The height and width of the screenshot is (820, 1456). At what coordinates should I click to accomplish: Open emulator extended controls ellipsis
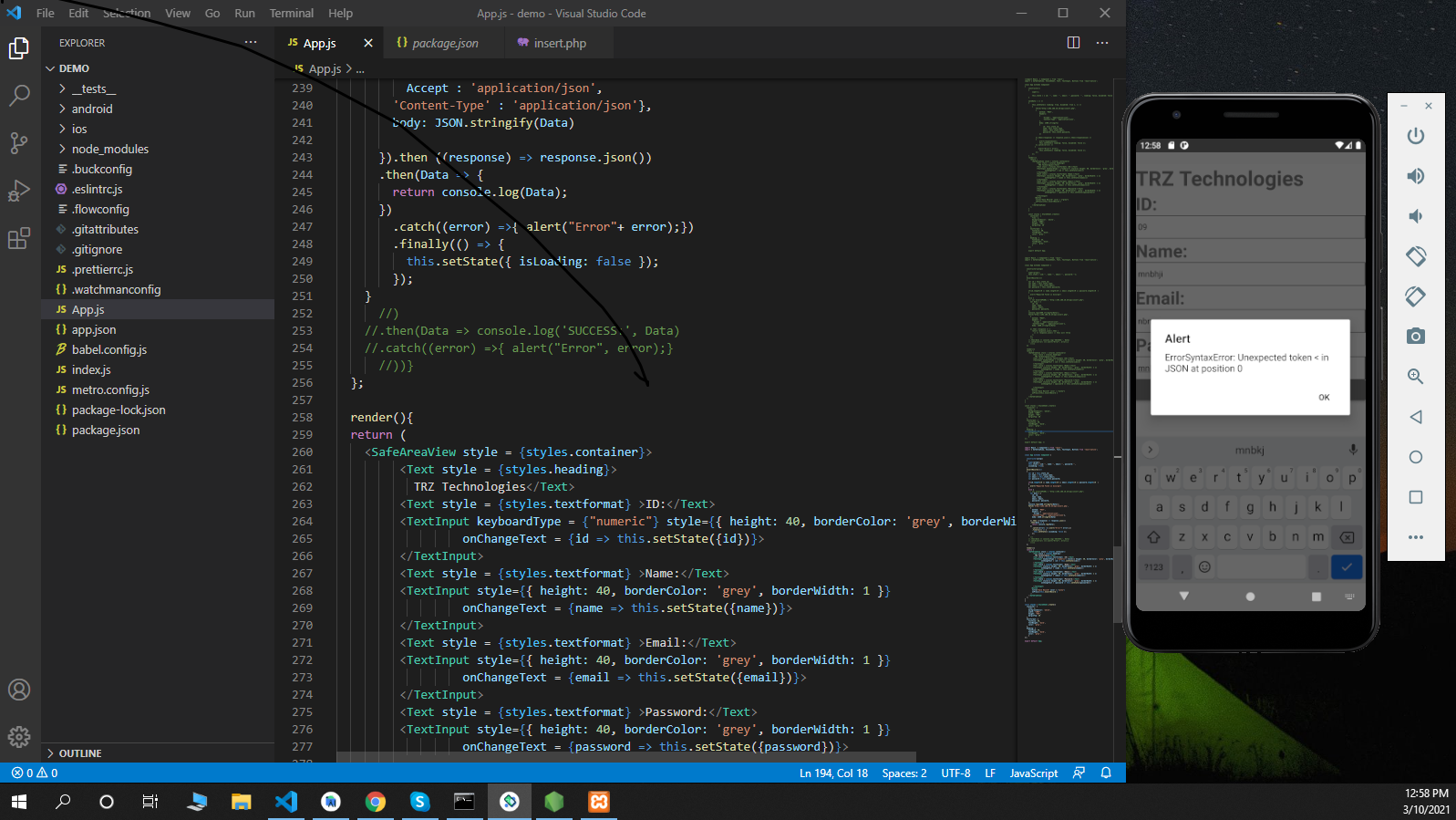tap(1416, 537)
